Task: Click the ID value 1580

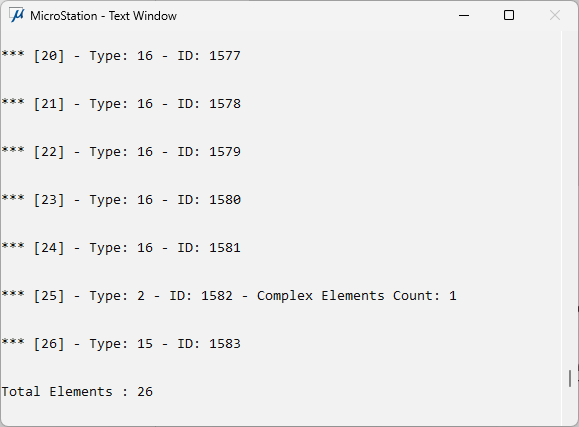Action: pos(225,200)
